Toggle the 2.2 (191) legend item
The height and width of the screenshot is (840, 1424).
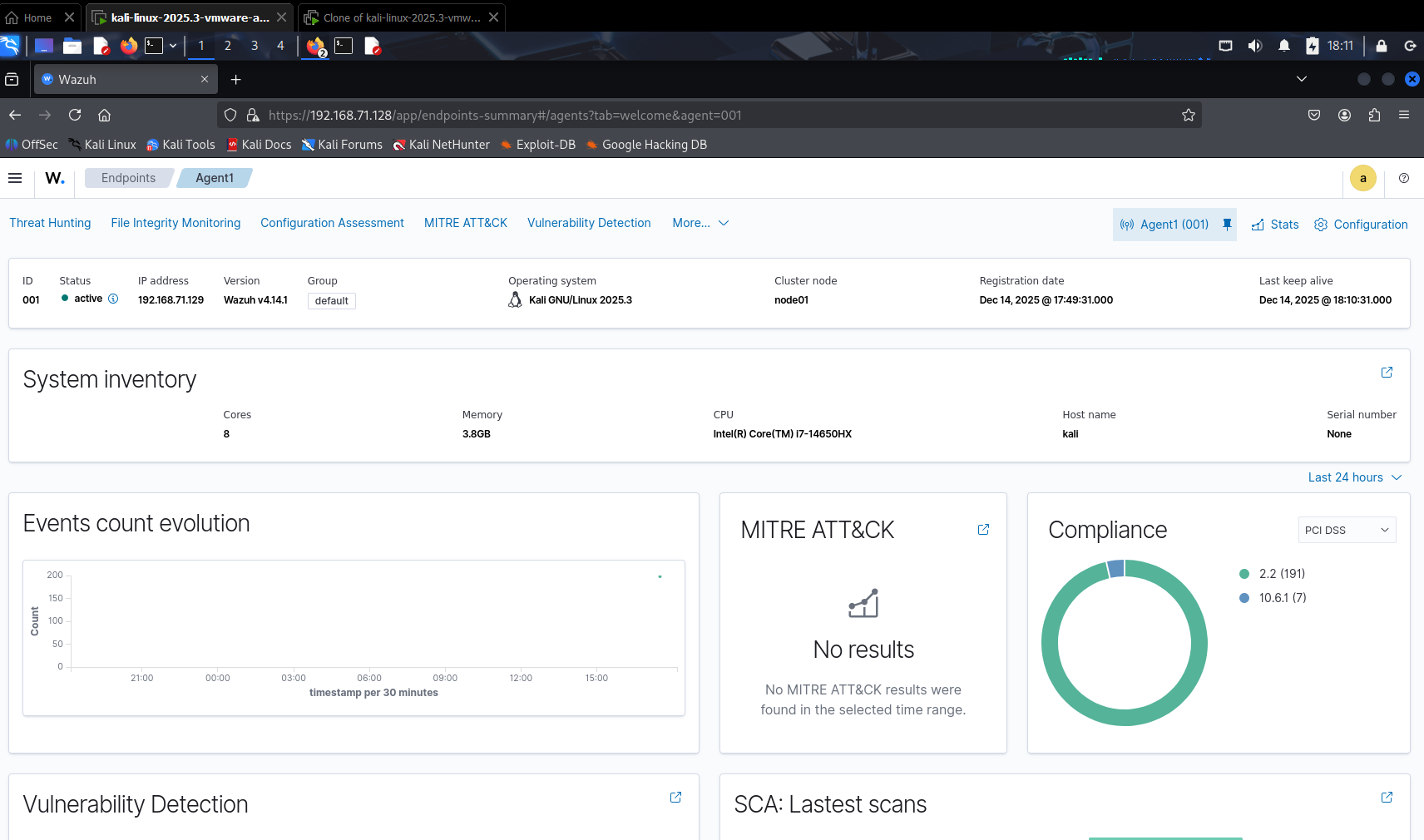point(1272,574)
